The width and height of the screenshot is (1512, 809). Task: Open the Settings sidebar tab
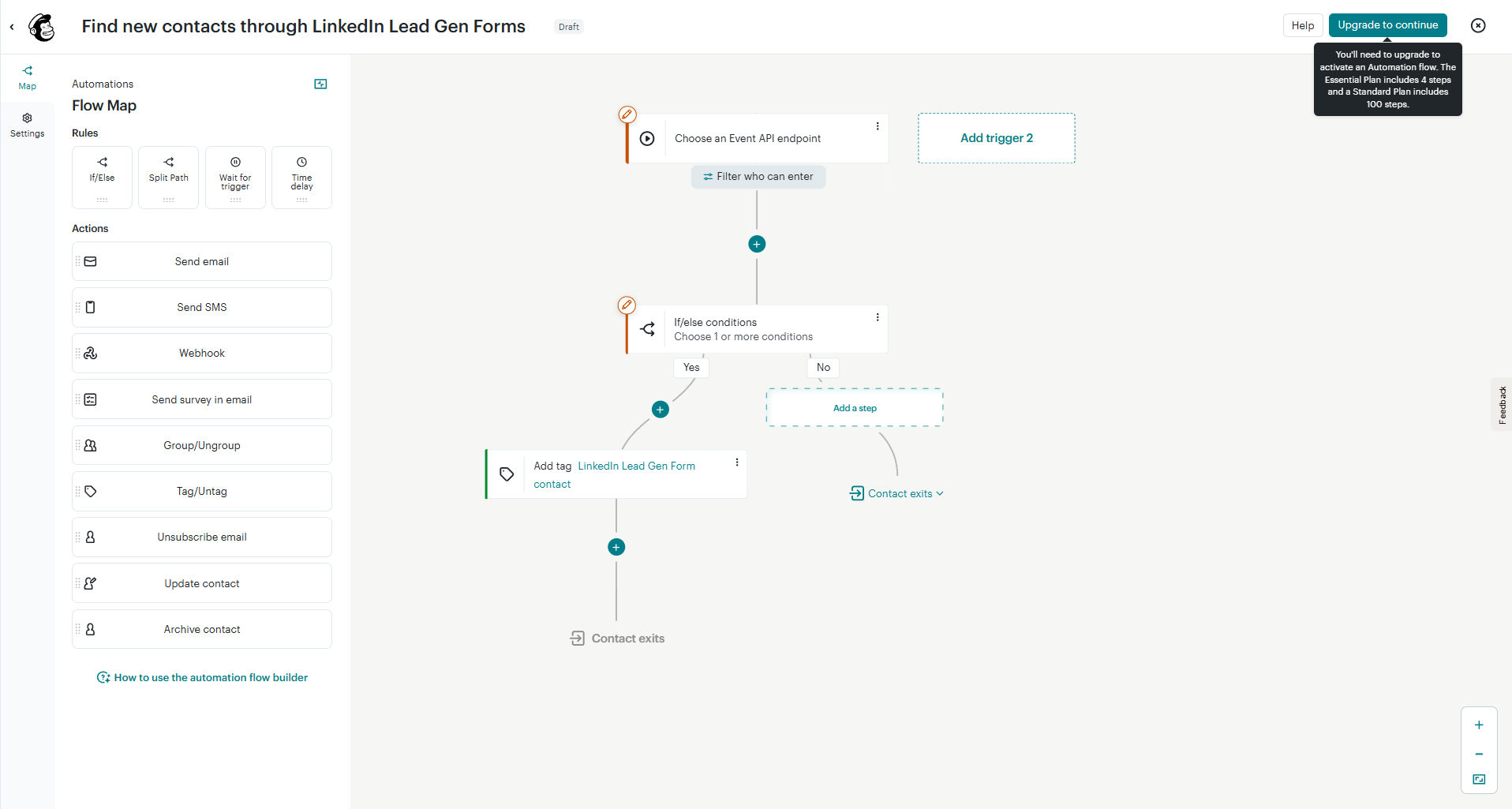pyautogui.click(x=28, y=125)
